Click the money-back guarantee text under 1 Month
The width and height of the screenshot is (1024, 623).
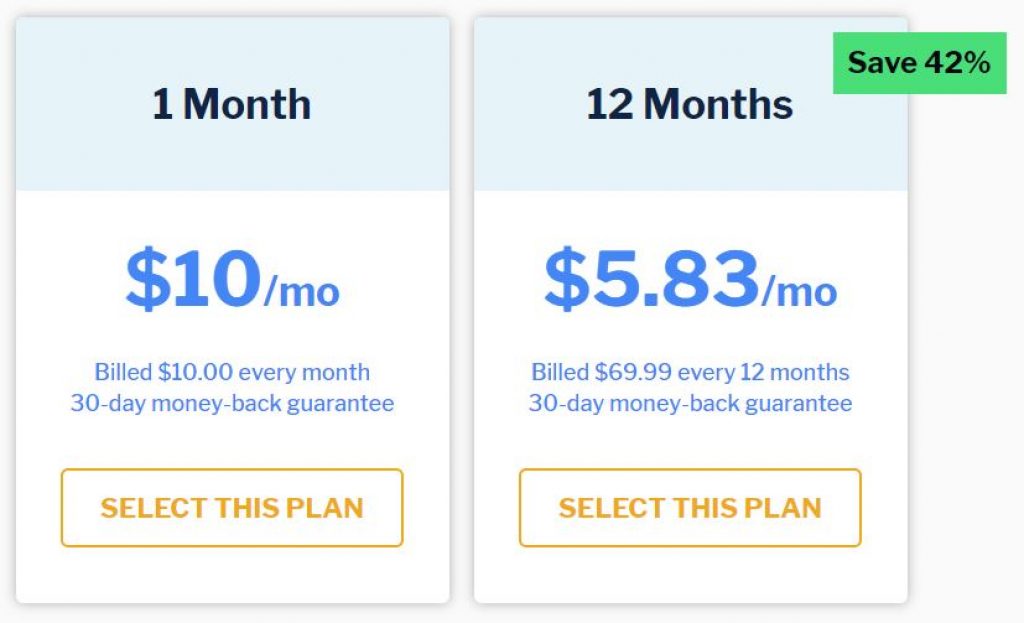coord(232,404)
